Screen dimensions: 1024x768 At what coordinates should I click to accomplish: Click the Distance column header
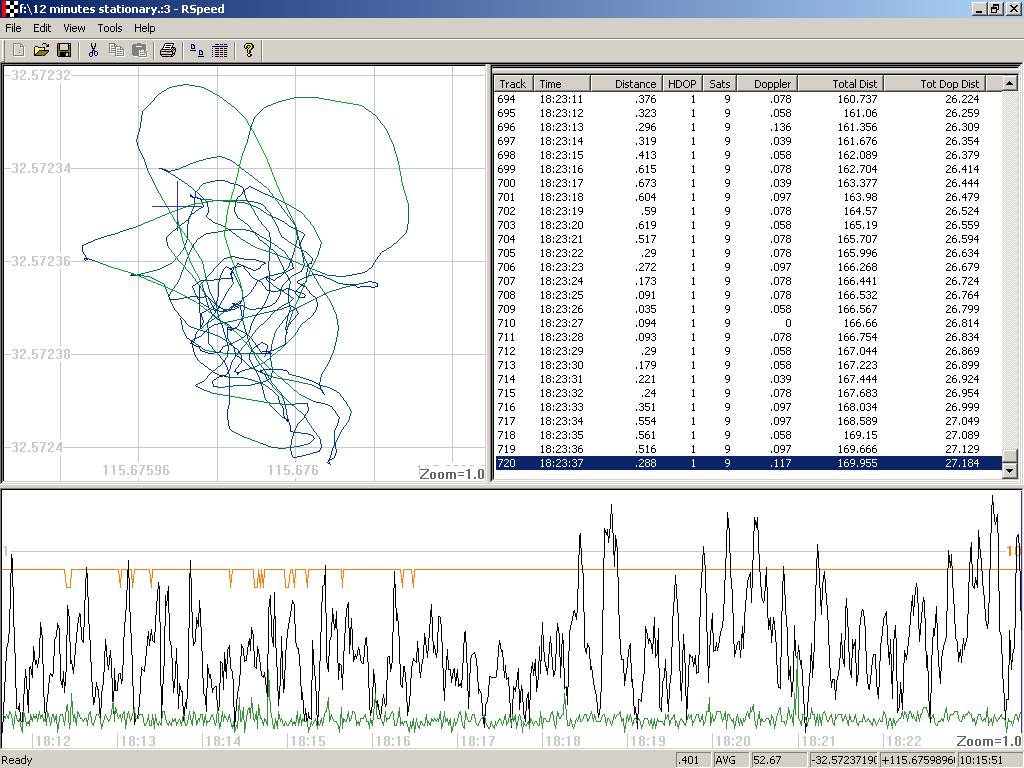(x=626, y=84)
